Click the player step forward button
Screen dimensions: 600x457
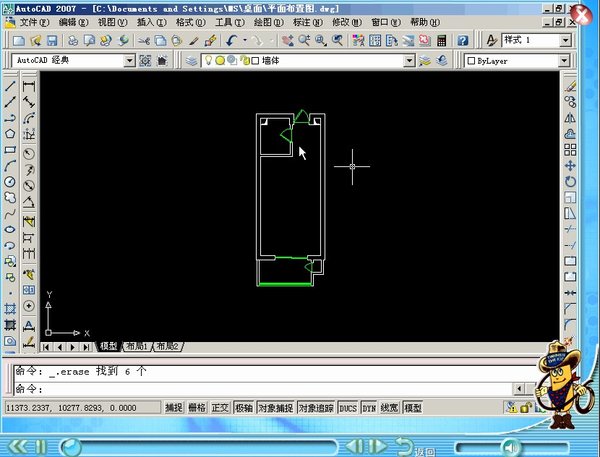click(378, 446)
